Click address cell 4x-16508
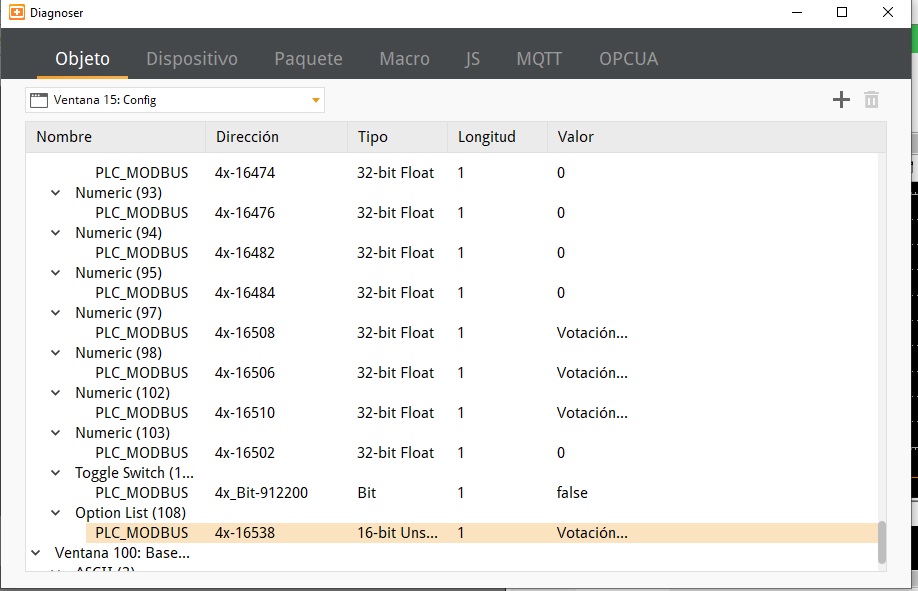The height and width of the screenshot is (591, 918). (245, 333)
